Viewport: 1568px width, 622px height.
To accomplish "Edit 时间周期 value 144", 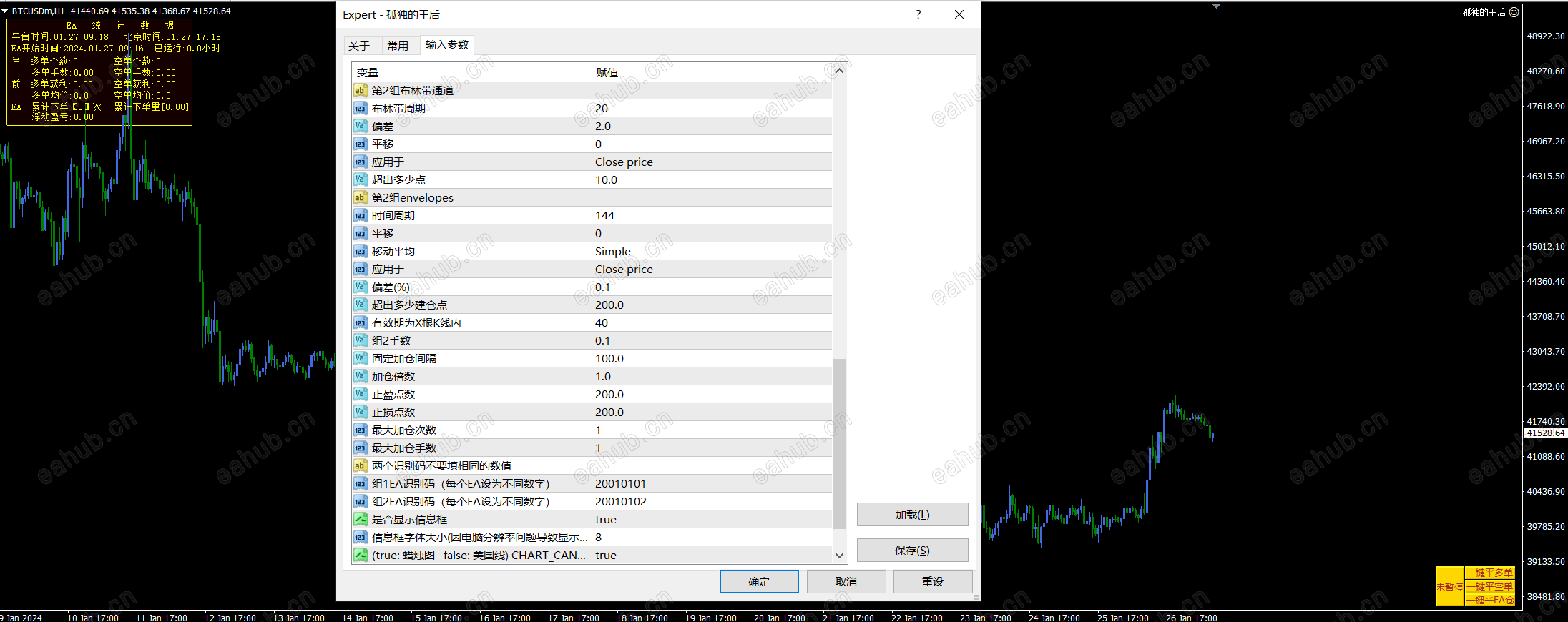I will click(x=712, y=216).
